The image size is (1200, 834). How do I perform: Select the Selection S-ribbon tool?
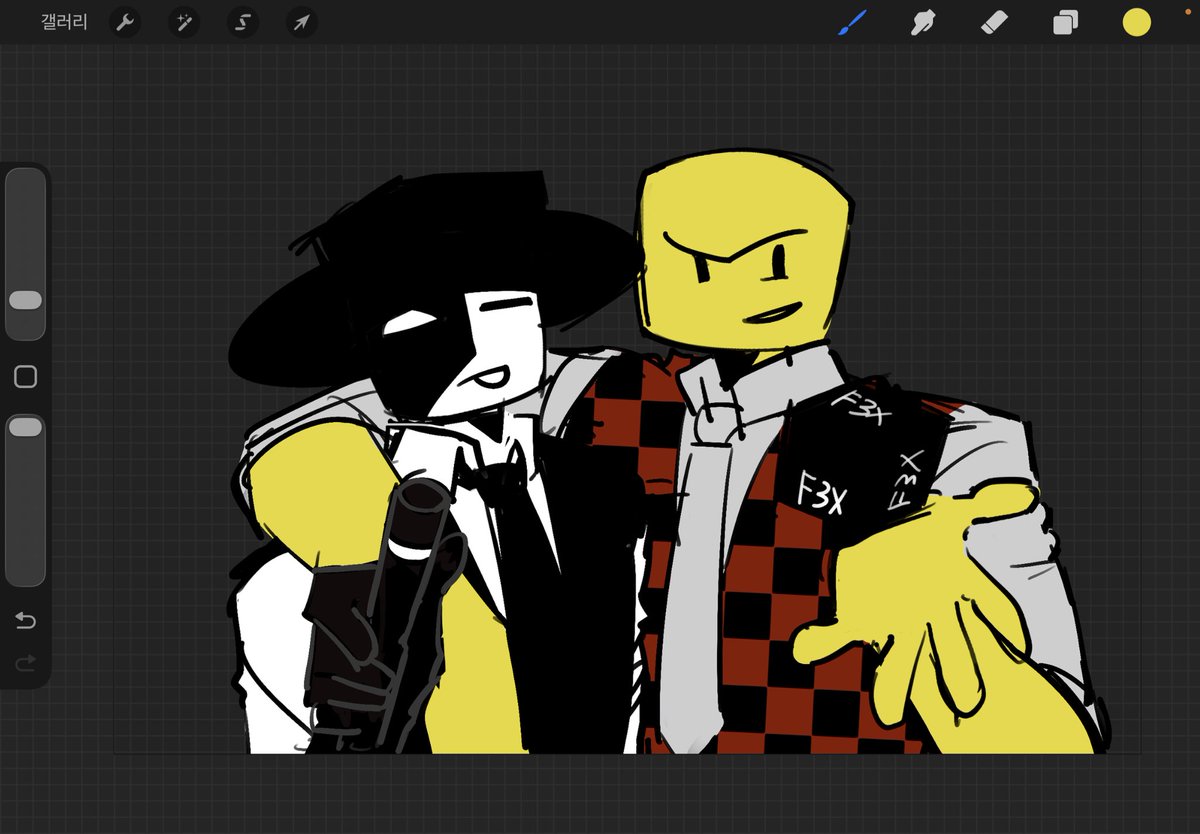click(241, 22)
